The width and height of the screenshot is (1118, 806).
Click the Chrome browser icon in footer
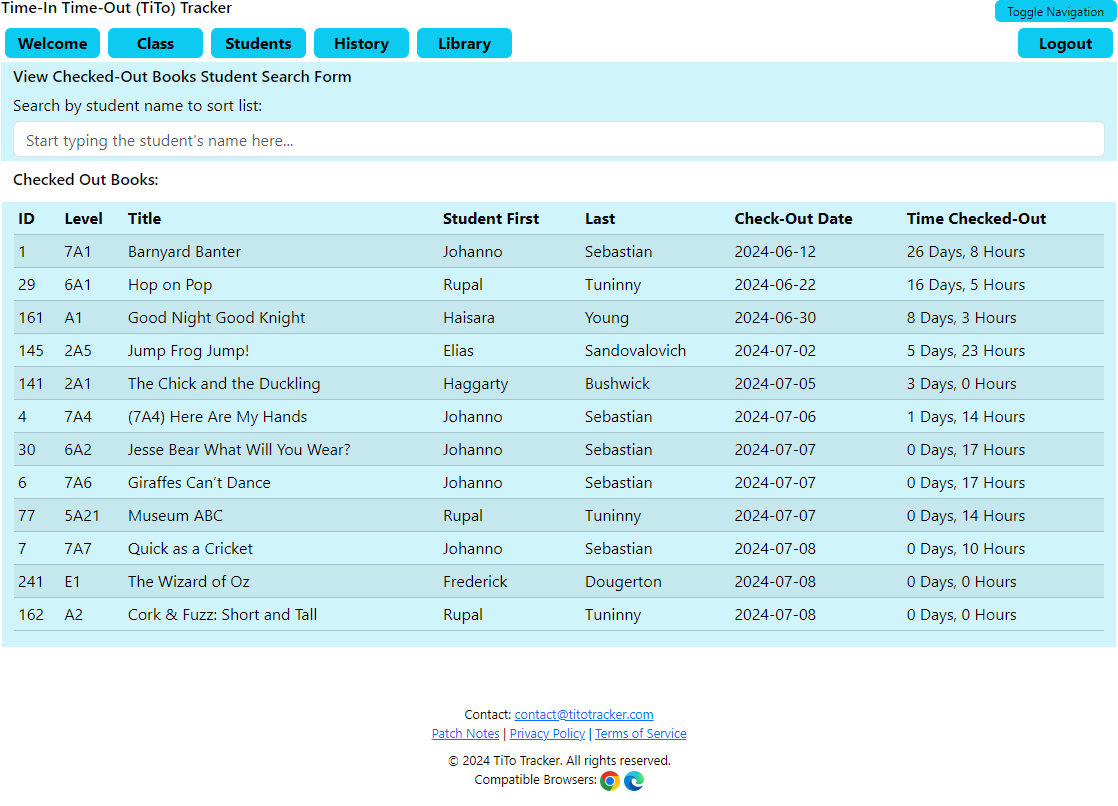click(x=610, y=781)
